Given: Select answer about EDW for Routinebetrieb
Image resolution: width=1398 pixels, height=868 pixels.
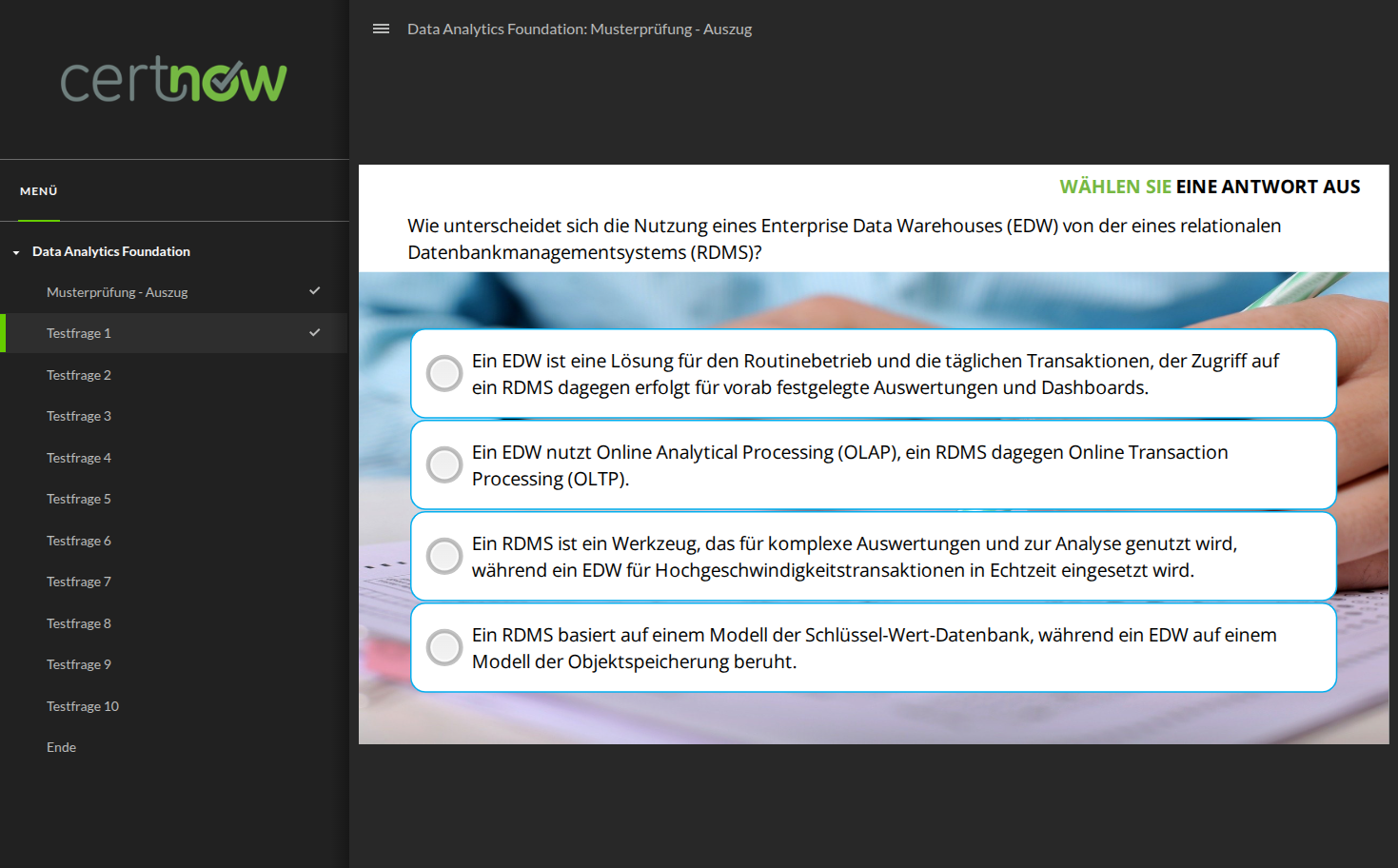Looking at the screenshot, I should click(444, 374).
